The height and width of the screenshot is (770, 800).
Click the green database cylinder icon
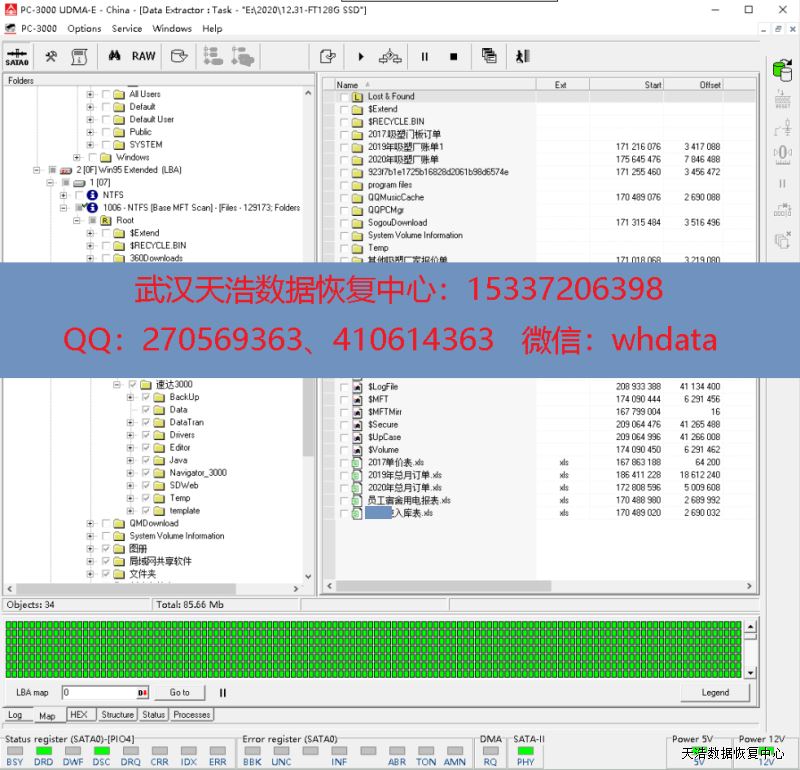(781, 70)
